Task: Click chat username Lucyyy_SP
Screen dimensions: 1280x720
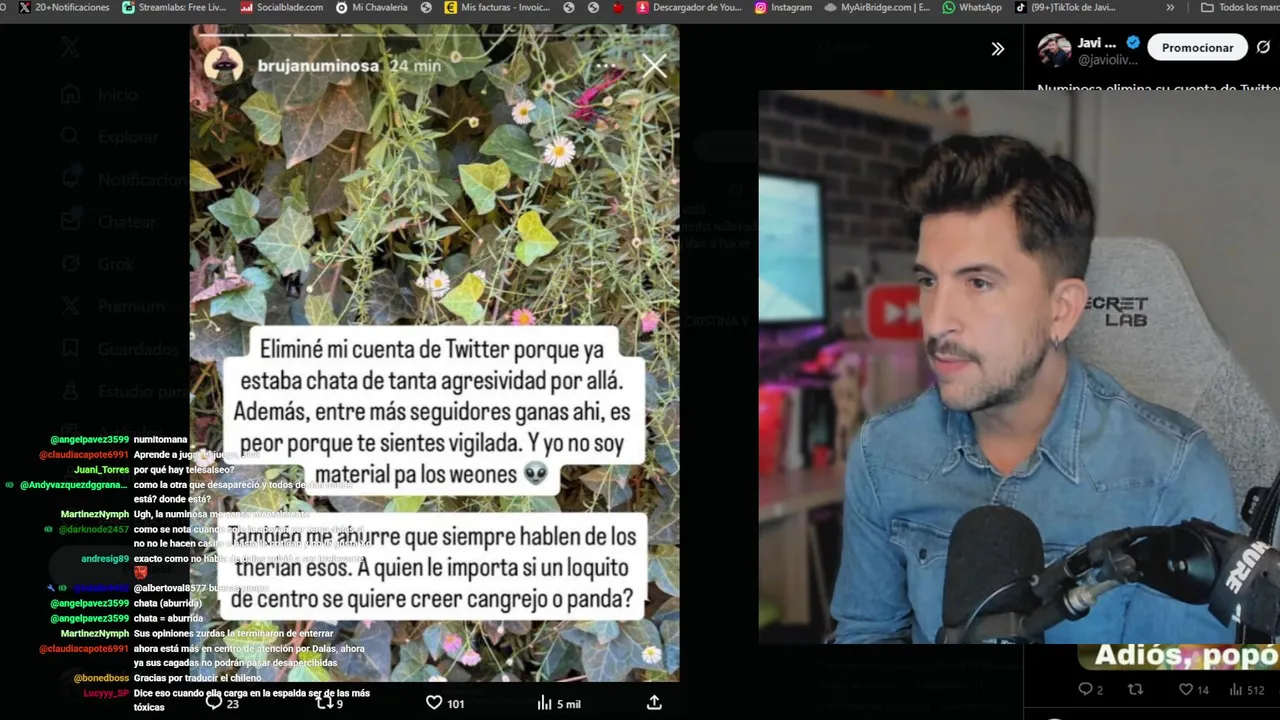Action: click(x=106, y=693)
